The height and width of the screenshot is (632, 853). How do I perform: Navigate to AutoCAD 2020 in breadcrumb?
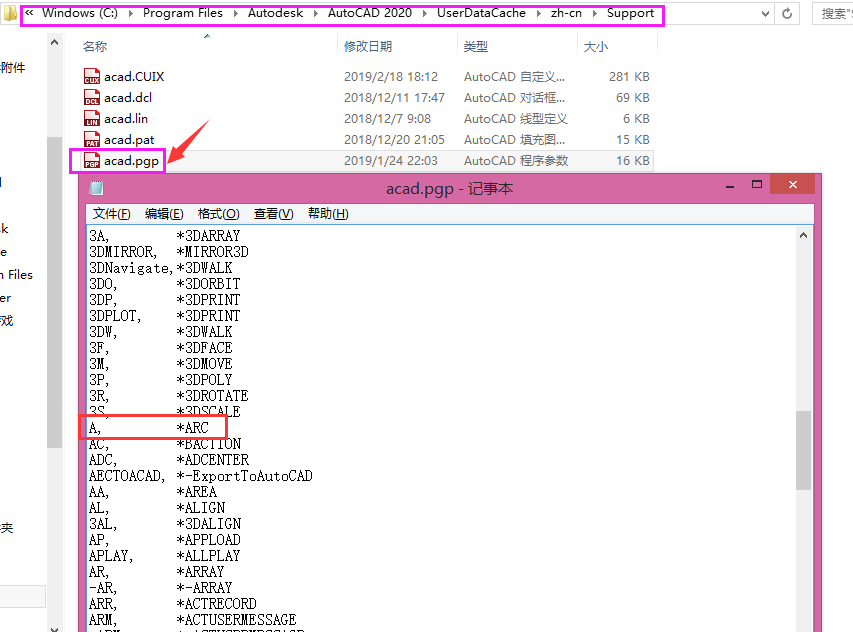pos(370,13)
